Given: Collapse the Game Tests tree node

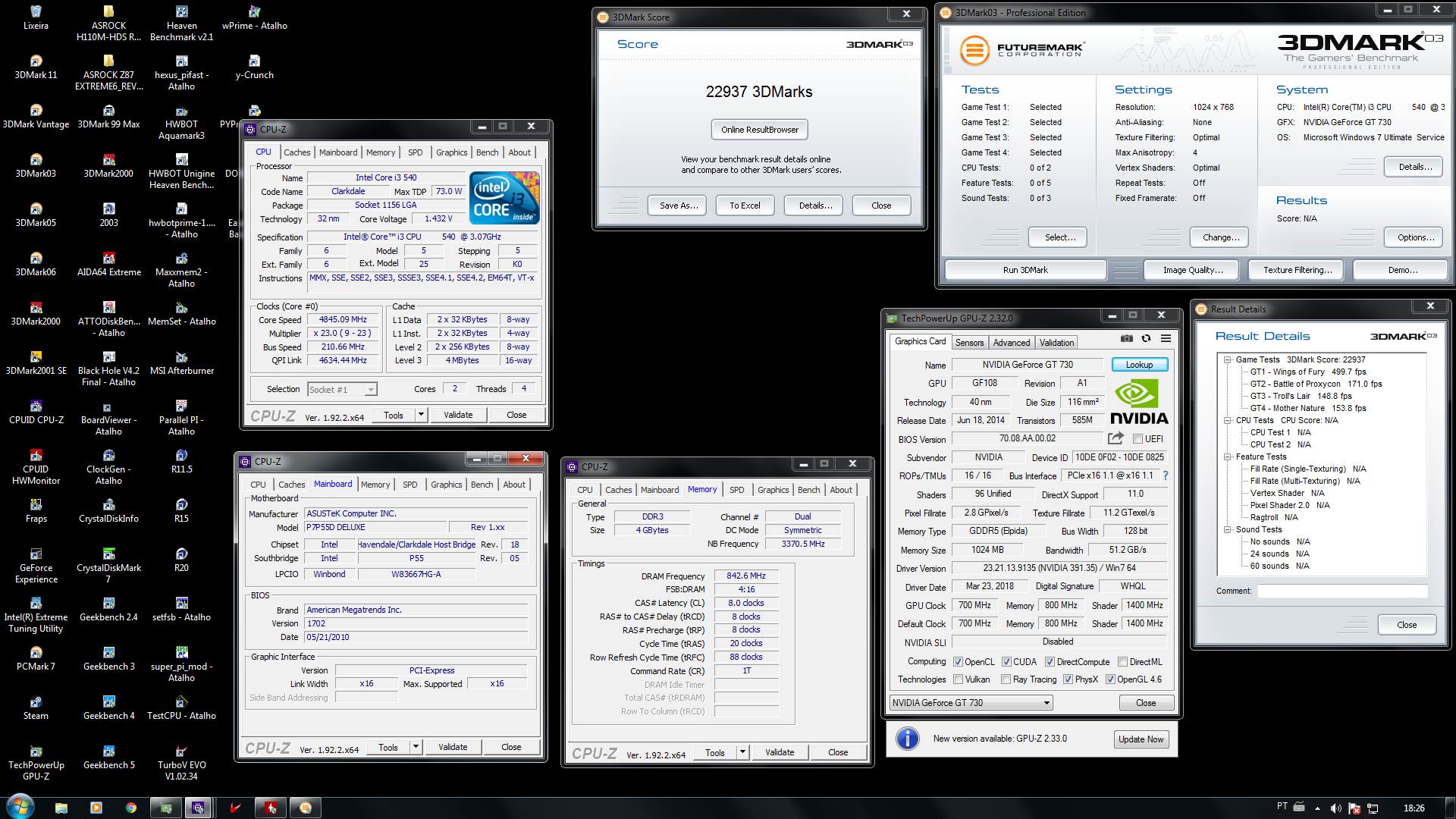Looking at the screenshot, I should click(1227, 359).
